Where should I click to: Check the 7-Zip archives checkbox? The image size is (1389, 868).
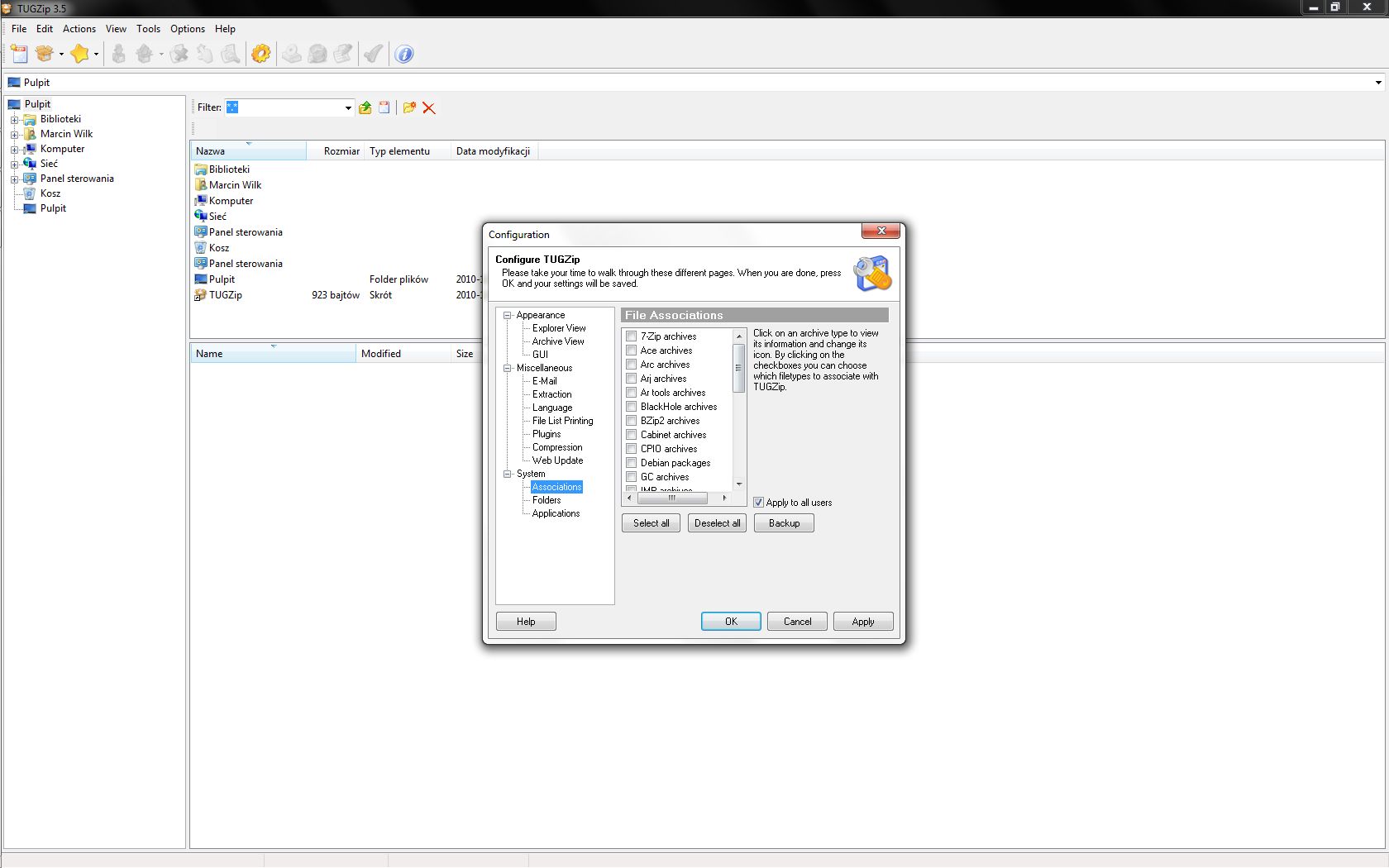click(632, 336)
